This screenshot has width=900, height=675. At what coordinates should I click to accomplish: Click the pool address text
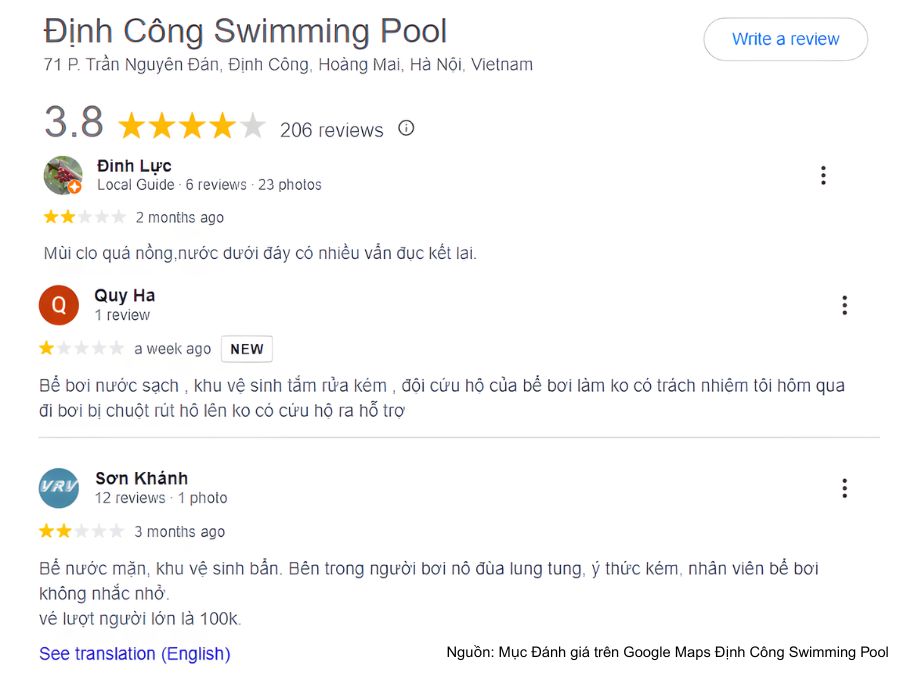[x=288, y=65]
